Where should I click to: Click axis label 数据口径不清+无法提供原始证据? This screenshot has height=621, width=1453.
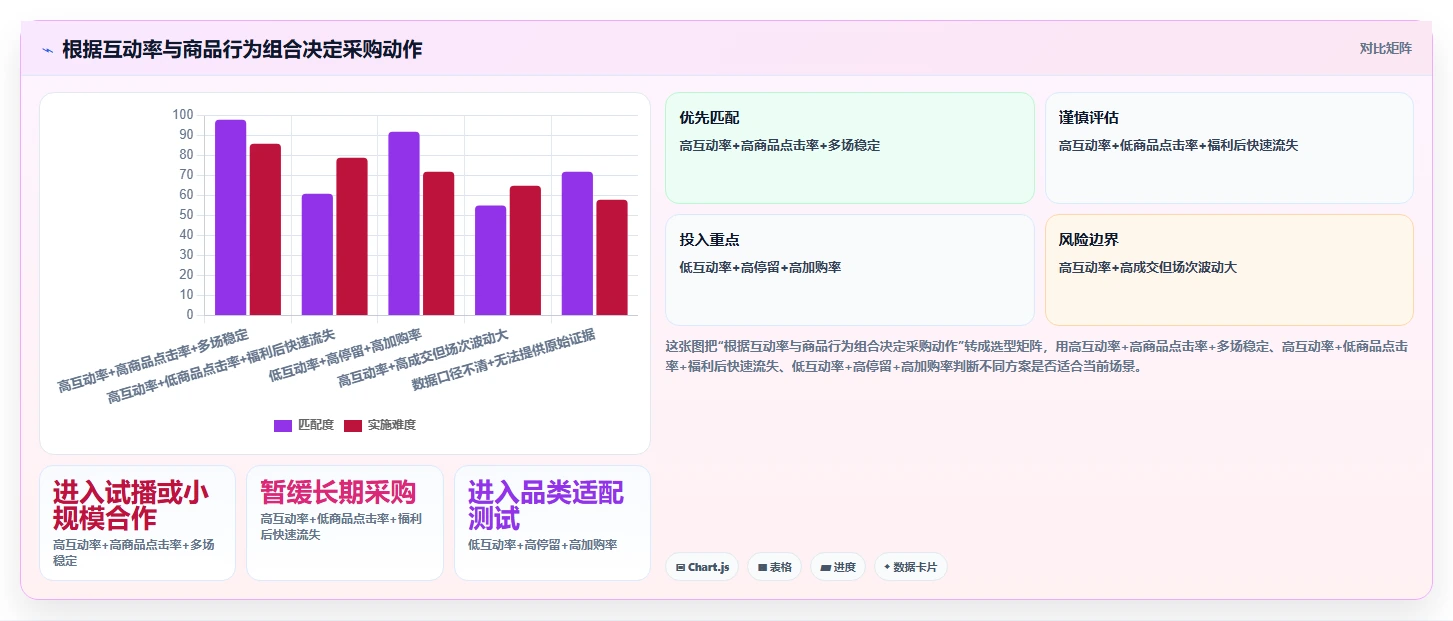[503, 361]
